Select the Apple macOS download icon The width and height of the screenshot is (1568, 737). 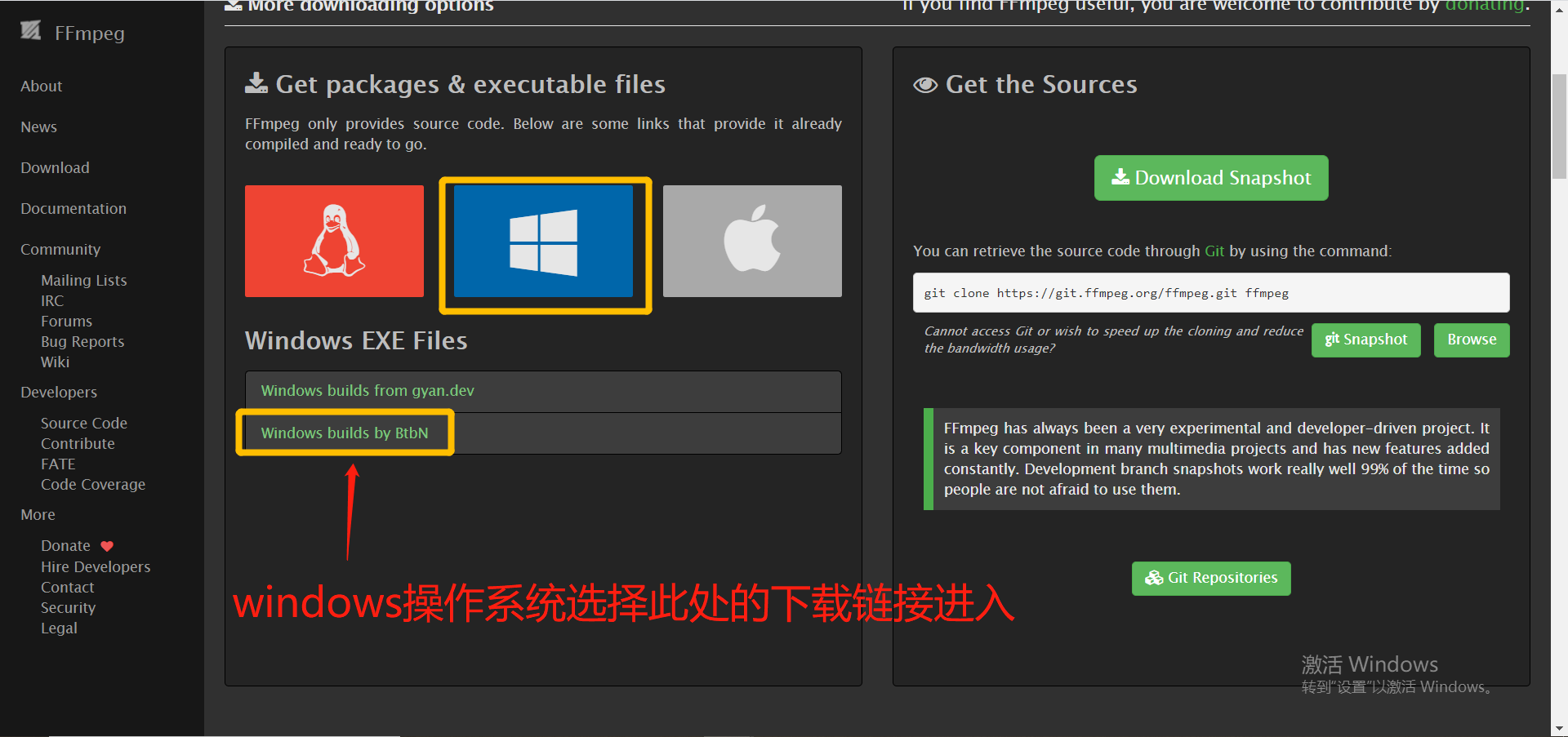point(751,241)
